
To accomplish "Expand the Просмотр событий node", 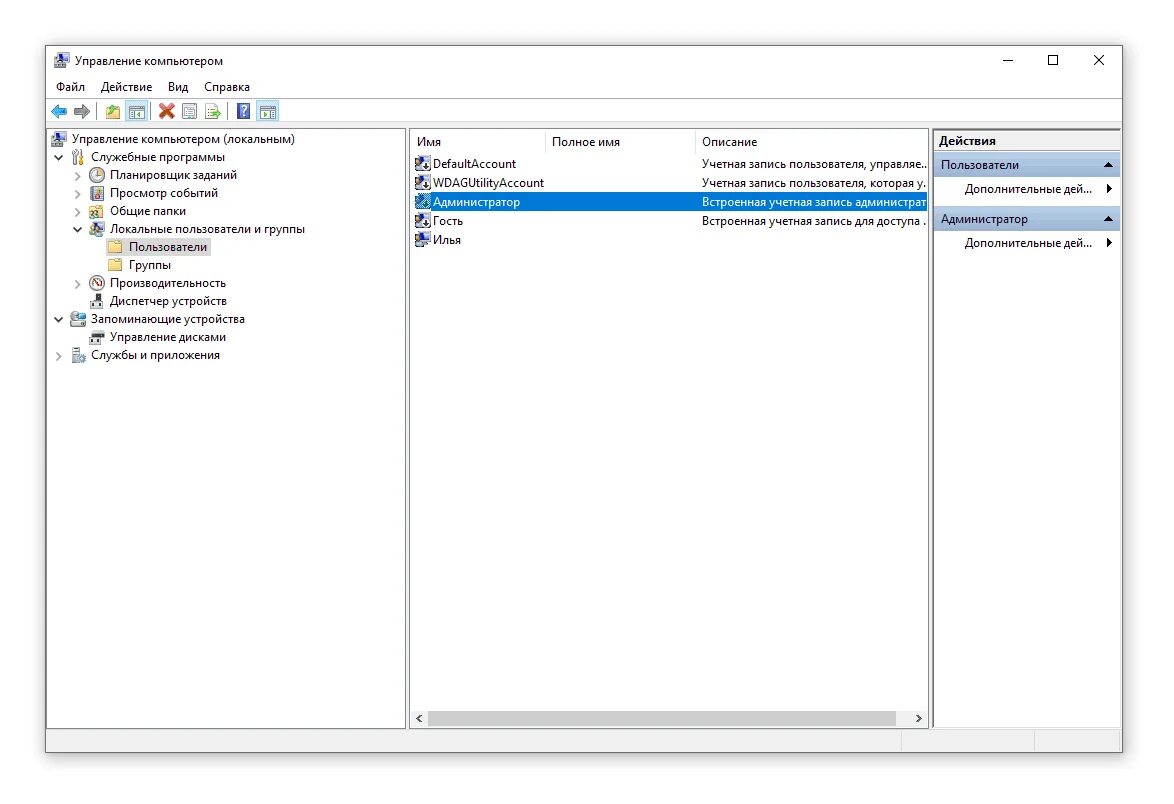I will [77, 194].
